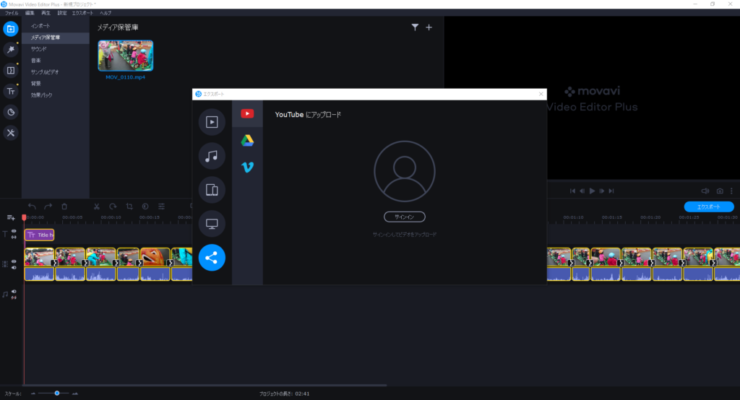Add a track with the add-track icon
740x400 pixels.
10,217
